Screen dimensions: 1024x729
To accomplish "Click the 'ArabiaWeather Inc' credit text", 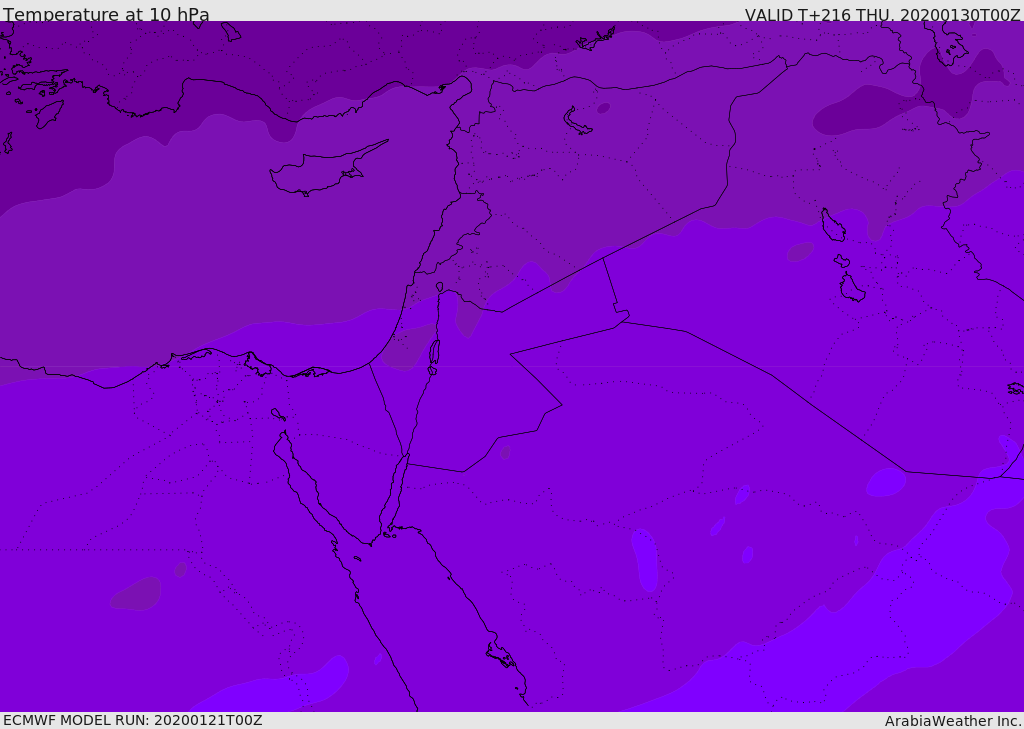I will (953, 721).
